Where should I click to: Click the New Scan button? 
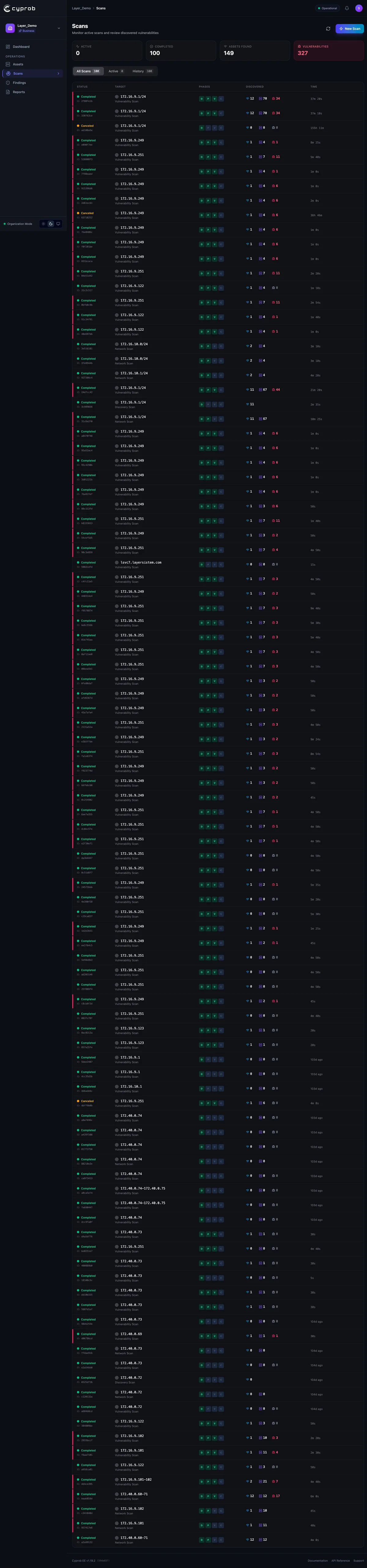(x=349, y=29)
